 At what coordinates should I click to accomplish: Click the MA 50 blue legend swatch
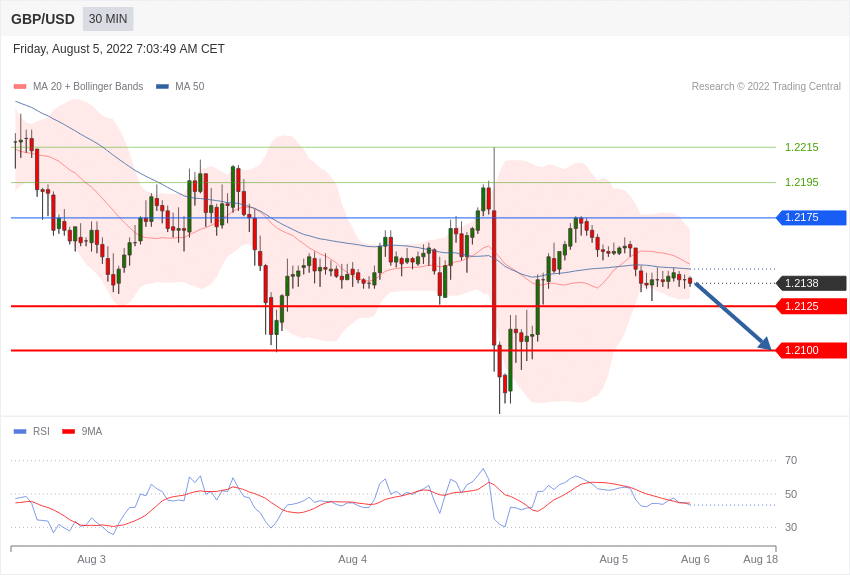(162, 87)
